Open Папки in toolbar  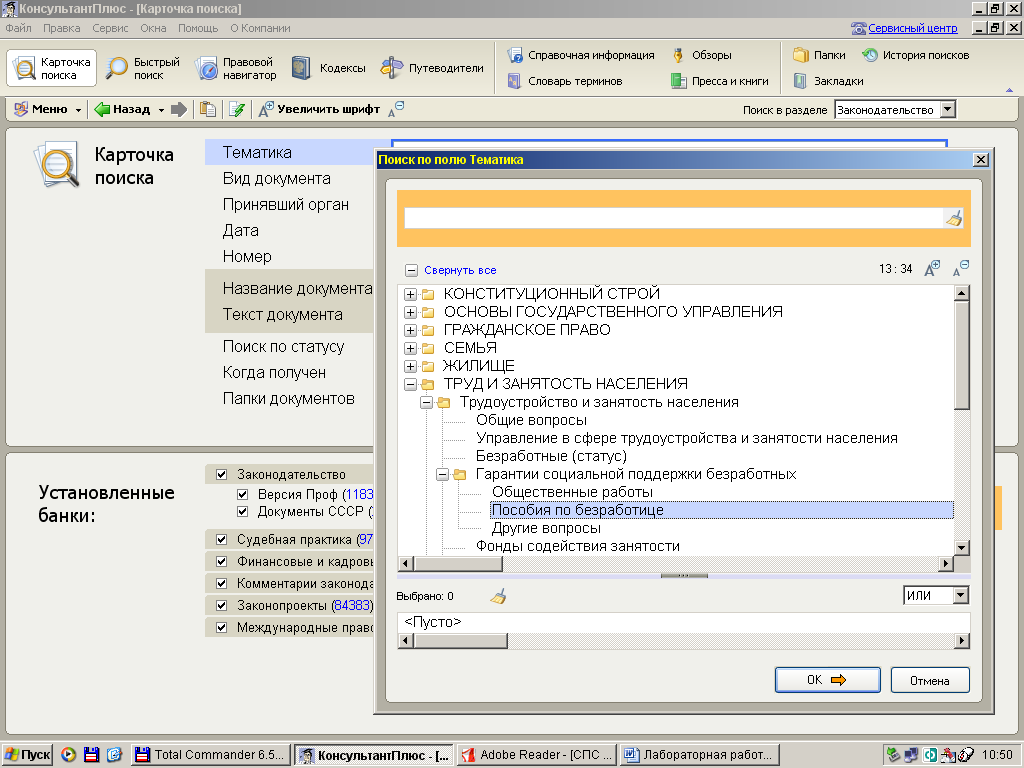tap(819, 55)
